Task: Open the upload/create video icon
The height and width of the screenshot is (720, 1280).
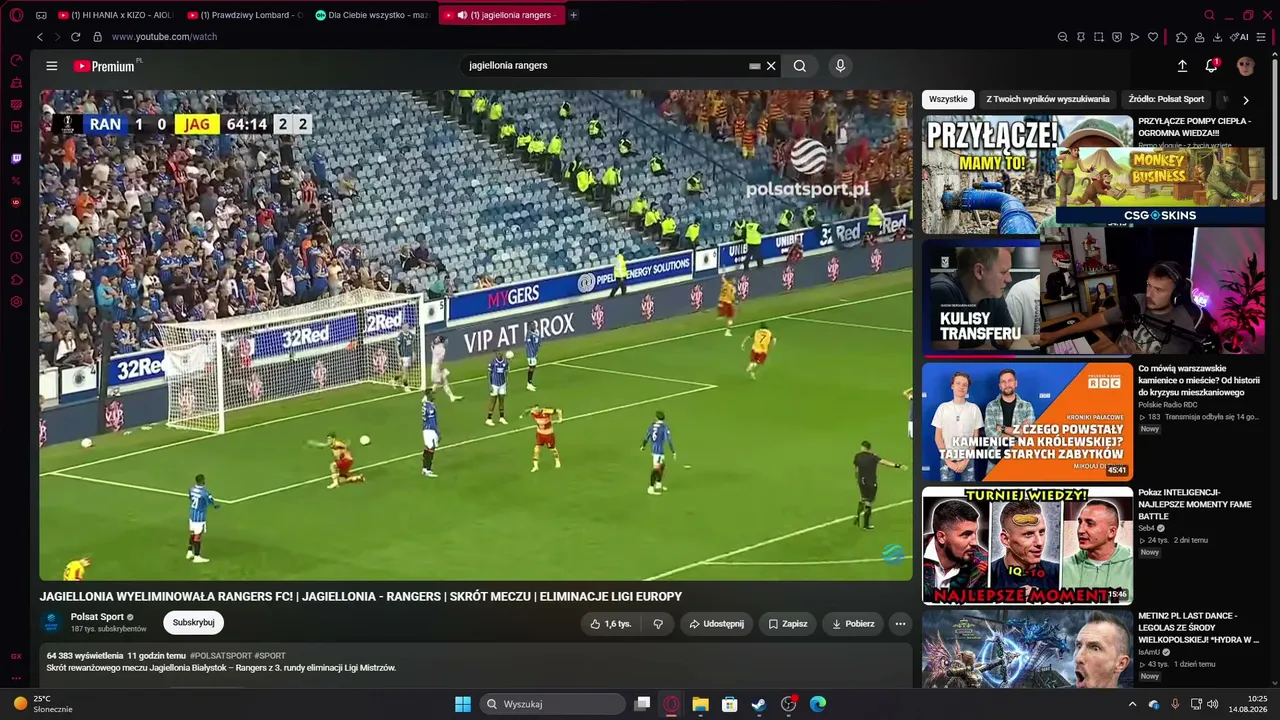Action: [x=1182, y=66]
